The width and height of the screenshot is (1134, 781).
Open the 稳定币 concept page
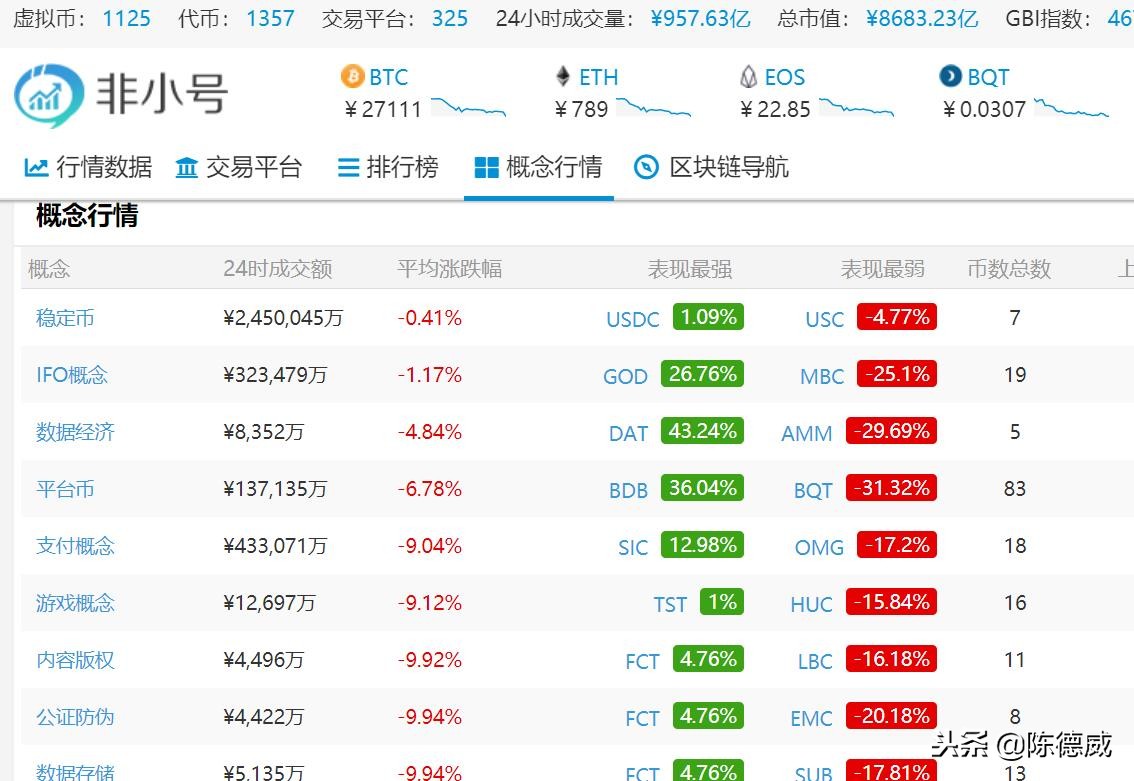point(64,318)
